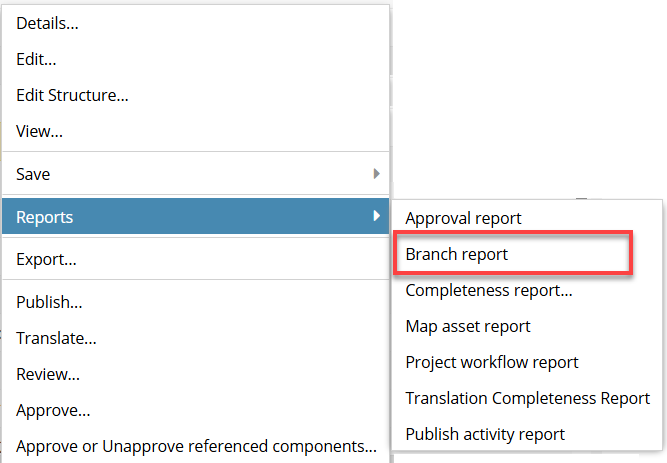Choose Review... from the menu

click(x=195, y=374)
